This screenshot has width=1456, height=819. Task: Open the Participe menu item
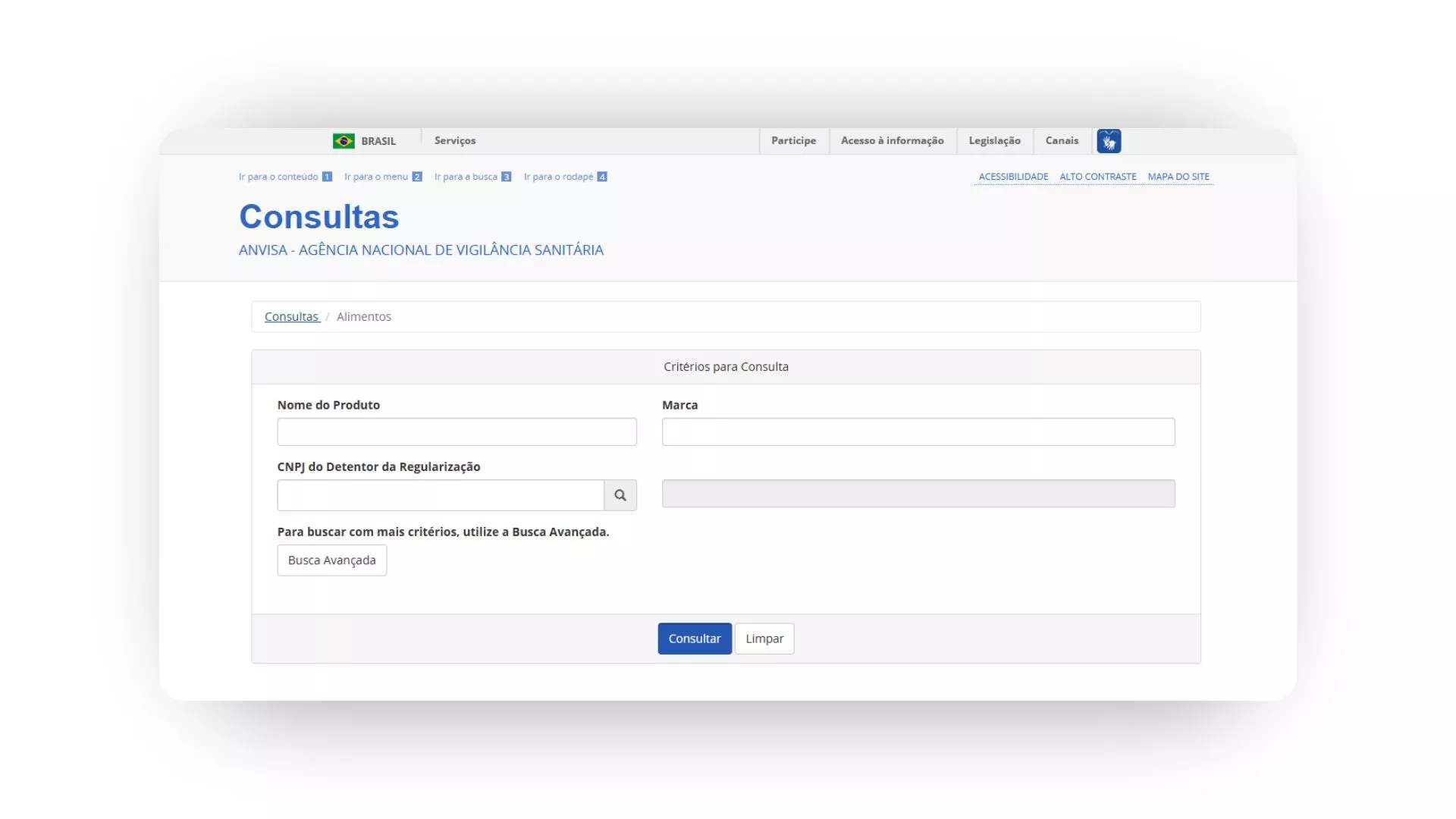794,140
